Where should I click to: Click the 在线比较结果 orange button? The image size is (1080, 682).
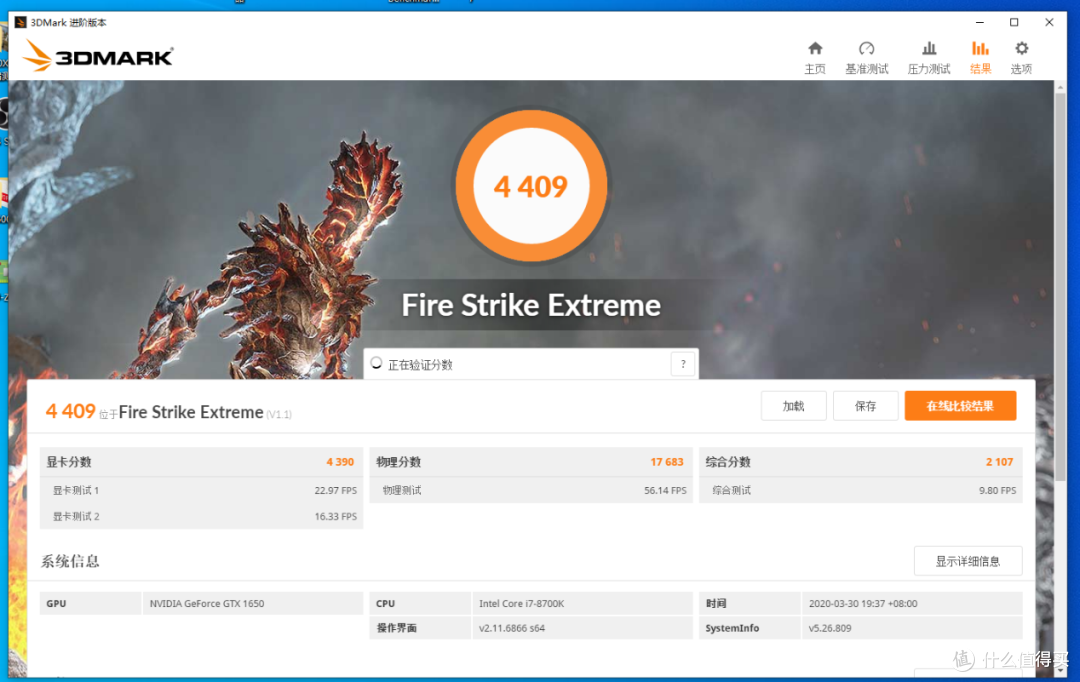[x=960, y=406]
